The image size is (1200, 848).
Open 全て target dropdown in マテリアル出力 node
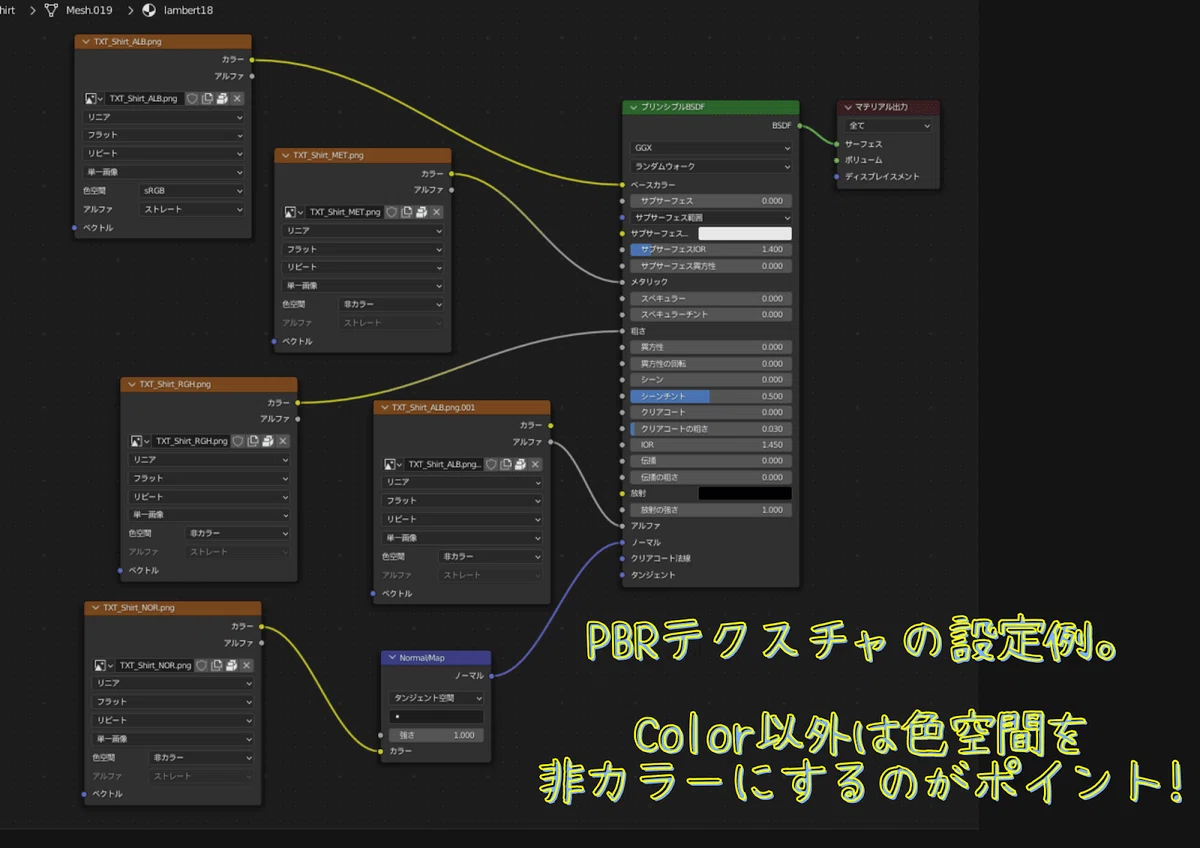tap(889, 126)
